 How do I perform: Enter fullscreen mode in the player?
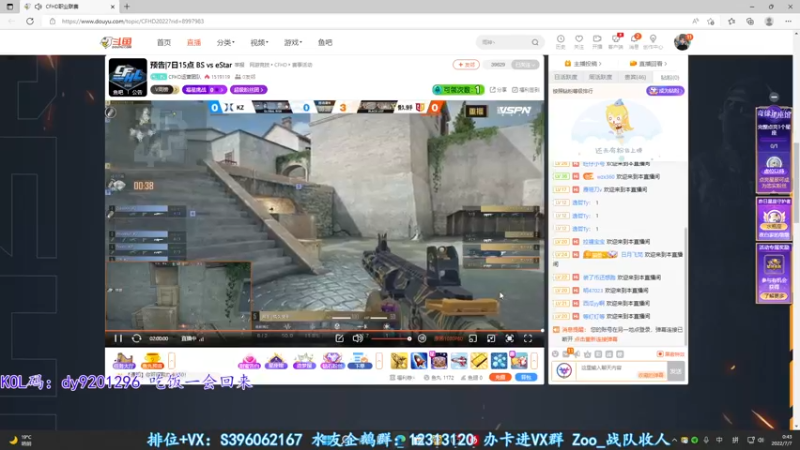click(x=528, y=338)
